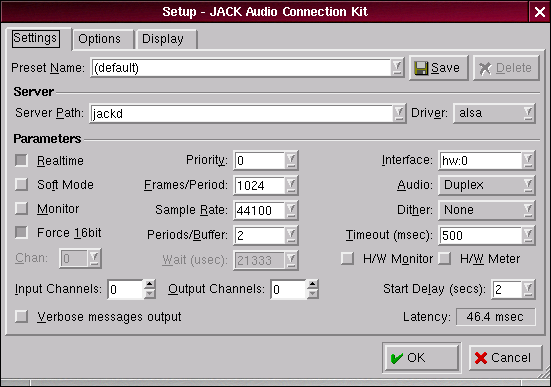Click the Delete preset button

click(x=506, y=68)
